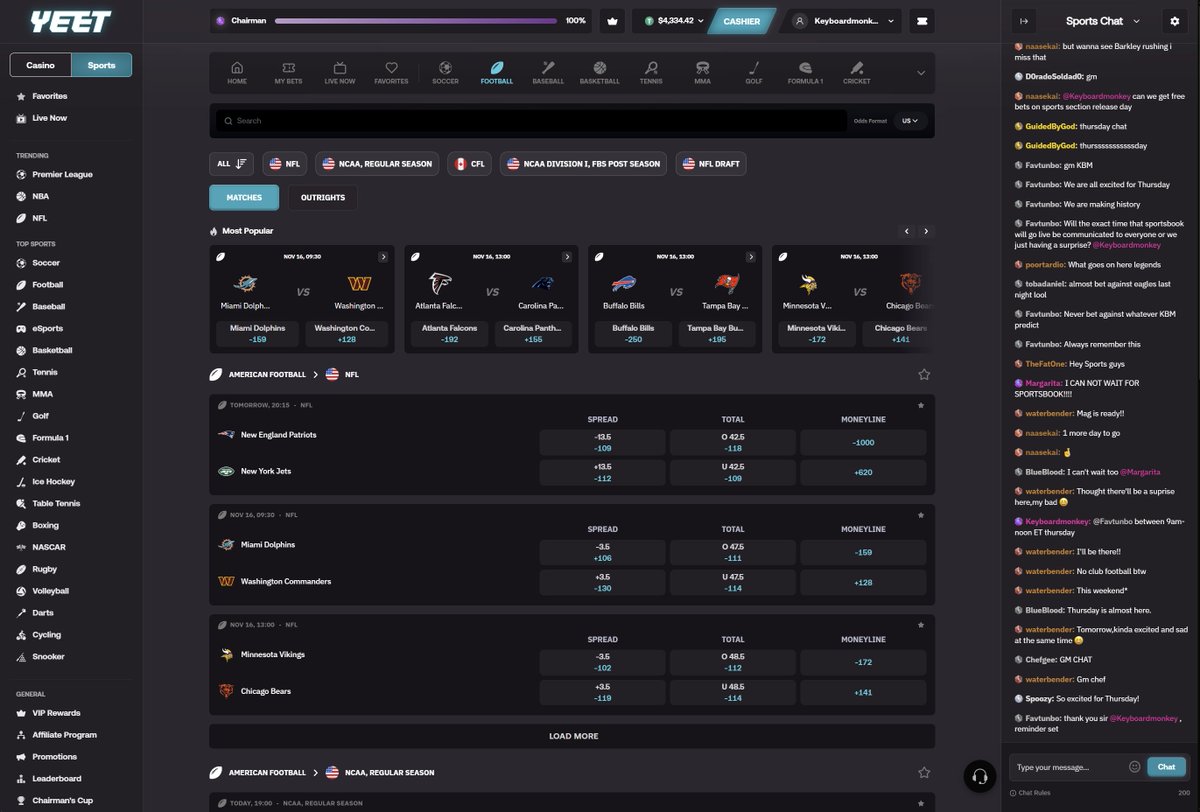Open Miami Dolphins popular card arrow

pos(382,256)
